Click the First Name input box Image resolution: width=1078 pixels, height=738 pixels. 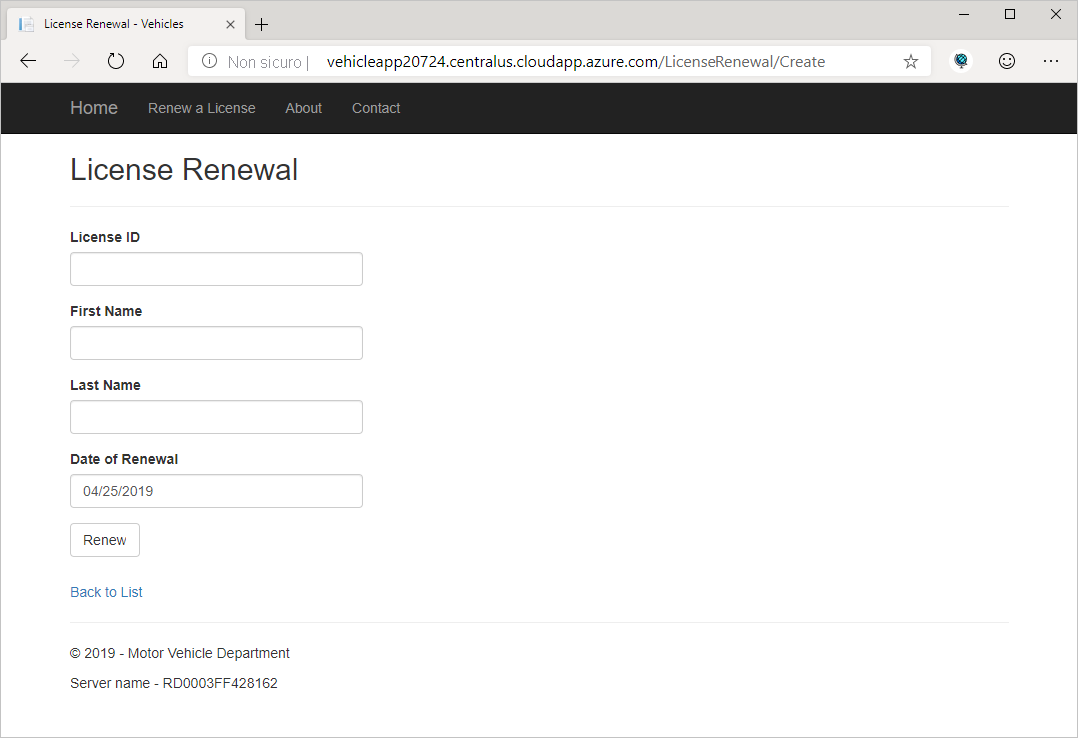click(216, 342)
